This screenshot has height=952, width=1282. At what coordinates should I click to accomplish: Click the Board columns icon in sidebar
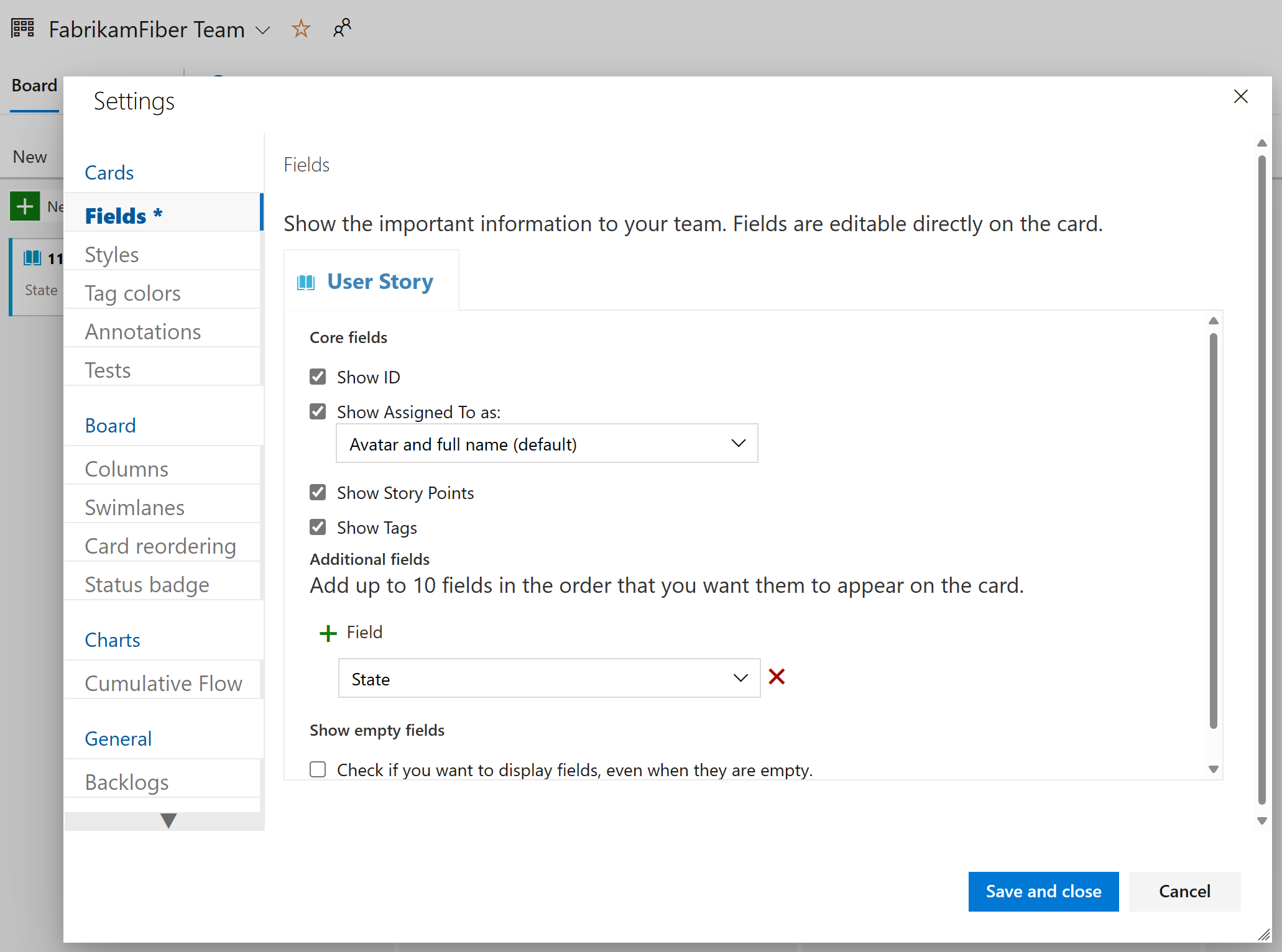point(128,468)
